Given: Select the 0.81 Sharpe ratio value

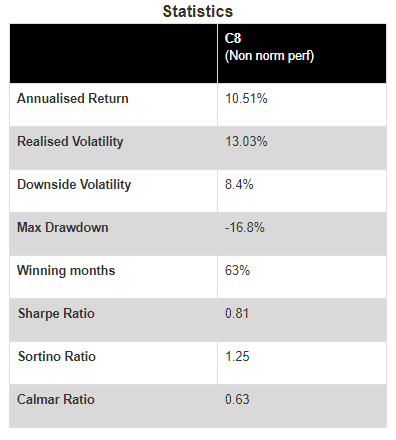Looking at the screenshot, I should pos(237,313).
